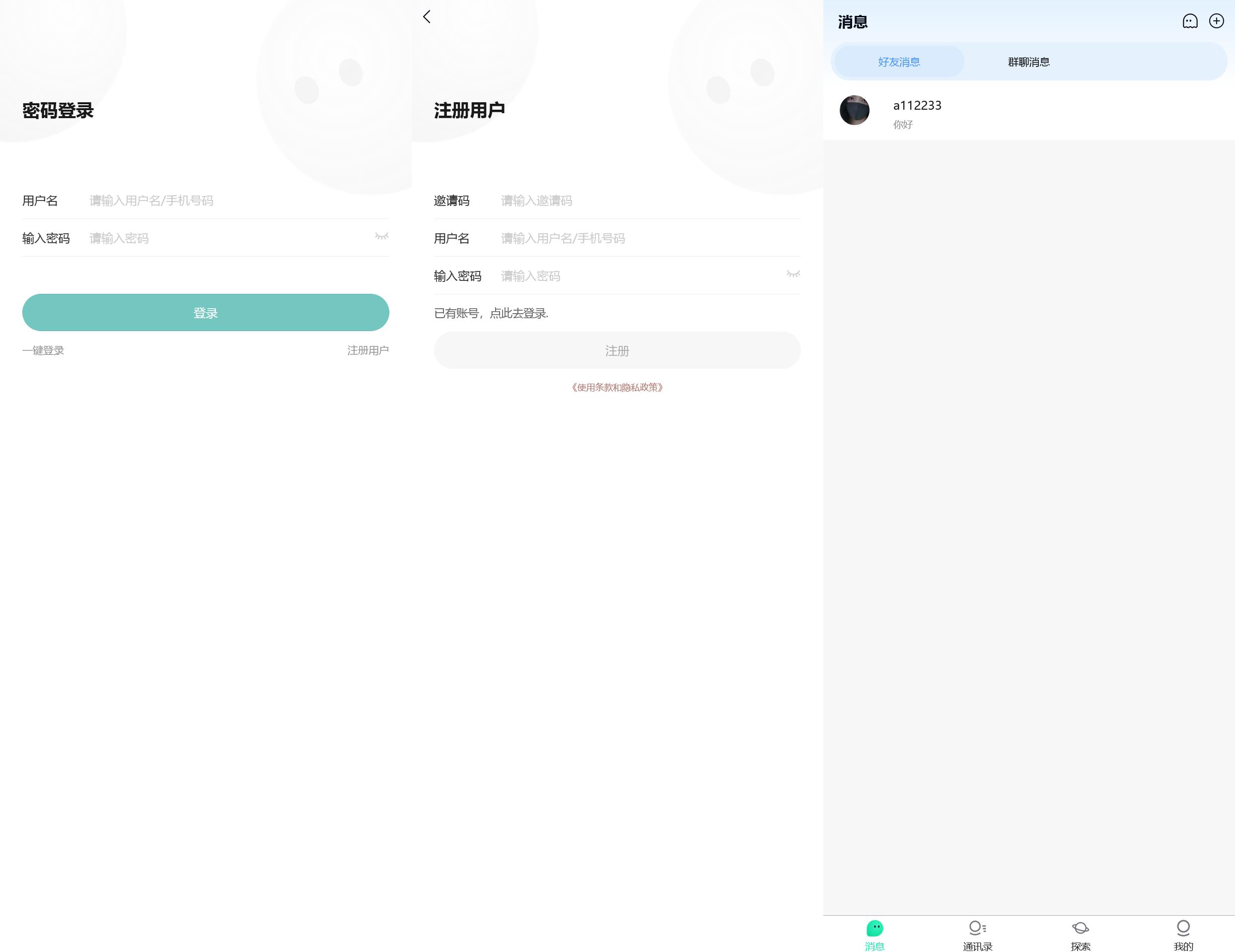Screen dimensions: 1235x952
Task: Click the ghost chat icon beside the plus button
Action: click(x=1189, y=21)
